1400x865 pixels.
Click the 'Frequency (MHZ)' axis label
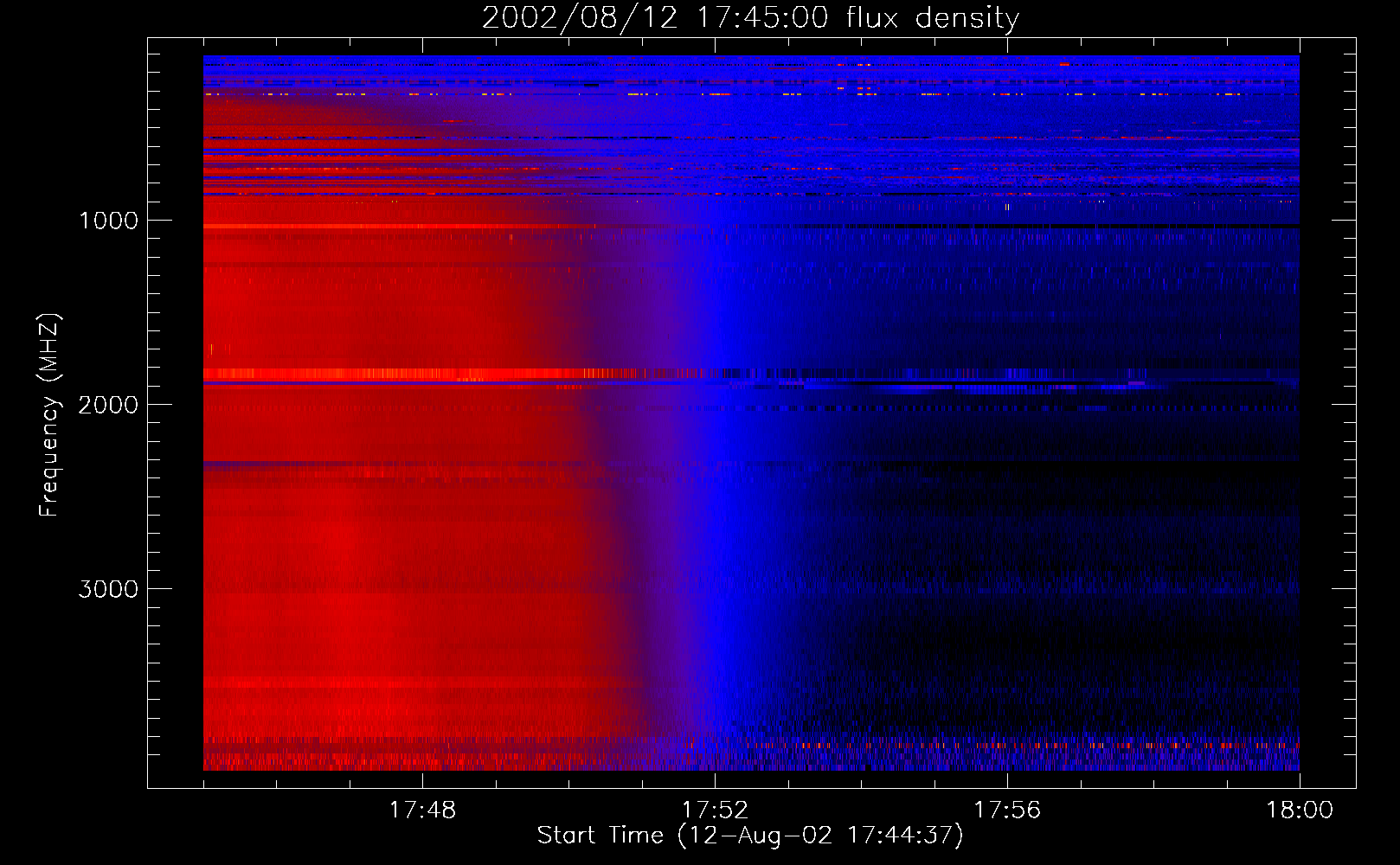pyautogui.click(x=49, y=415)
